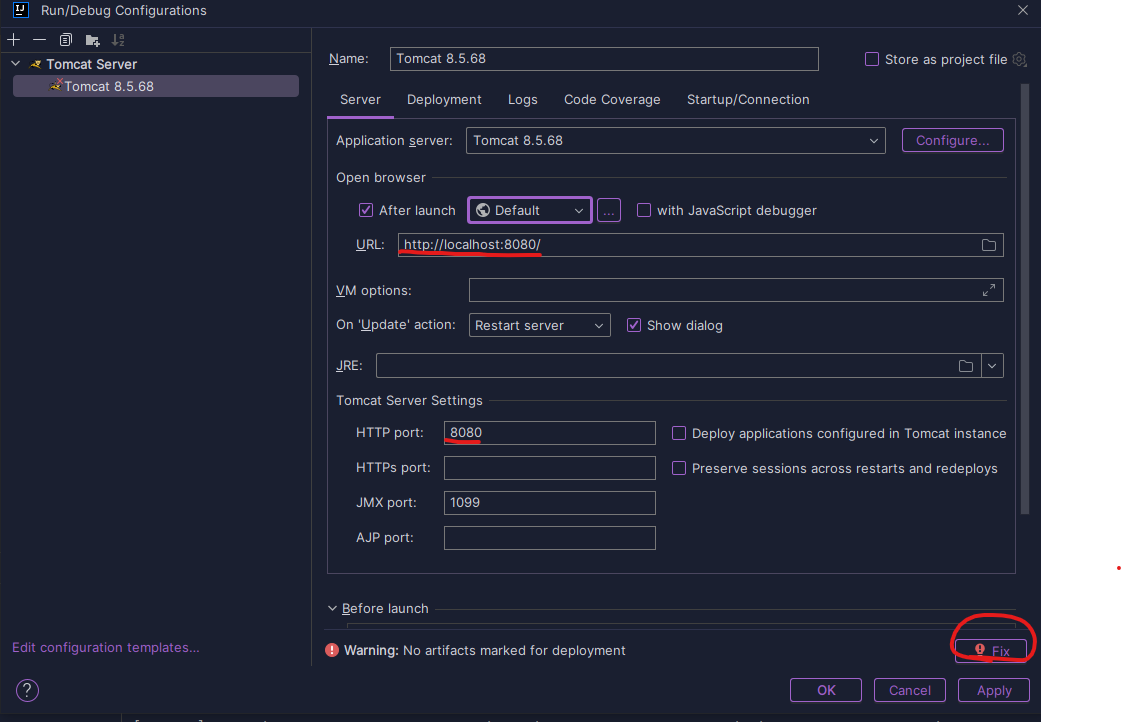The height and width of the screenshot is (722, 1121).
Task: Add a new run configuration with plus icon
Action: pos(14,39)
